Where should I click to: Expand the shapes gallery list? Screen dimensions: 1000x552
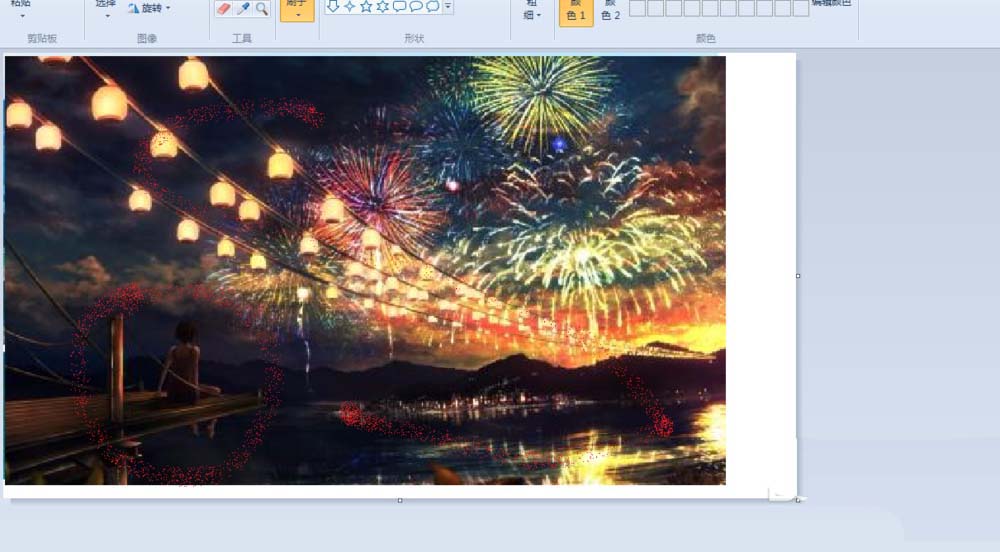(448, 7)
